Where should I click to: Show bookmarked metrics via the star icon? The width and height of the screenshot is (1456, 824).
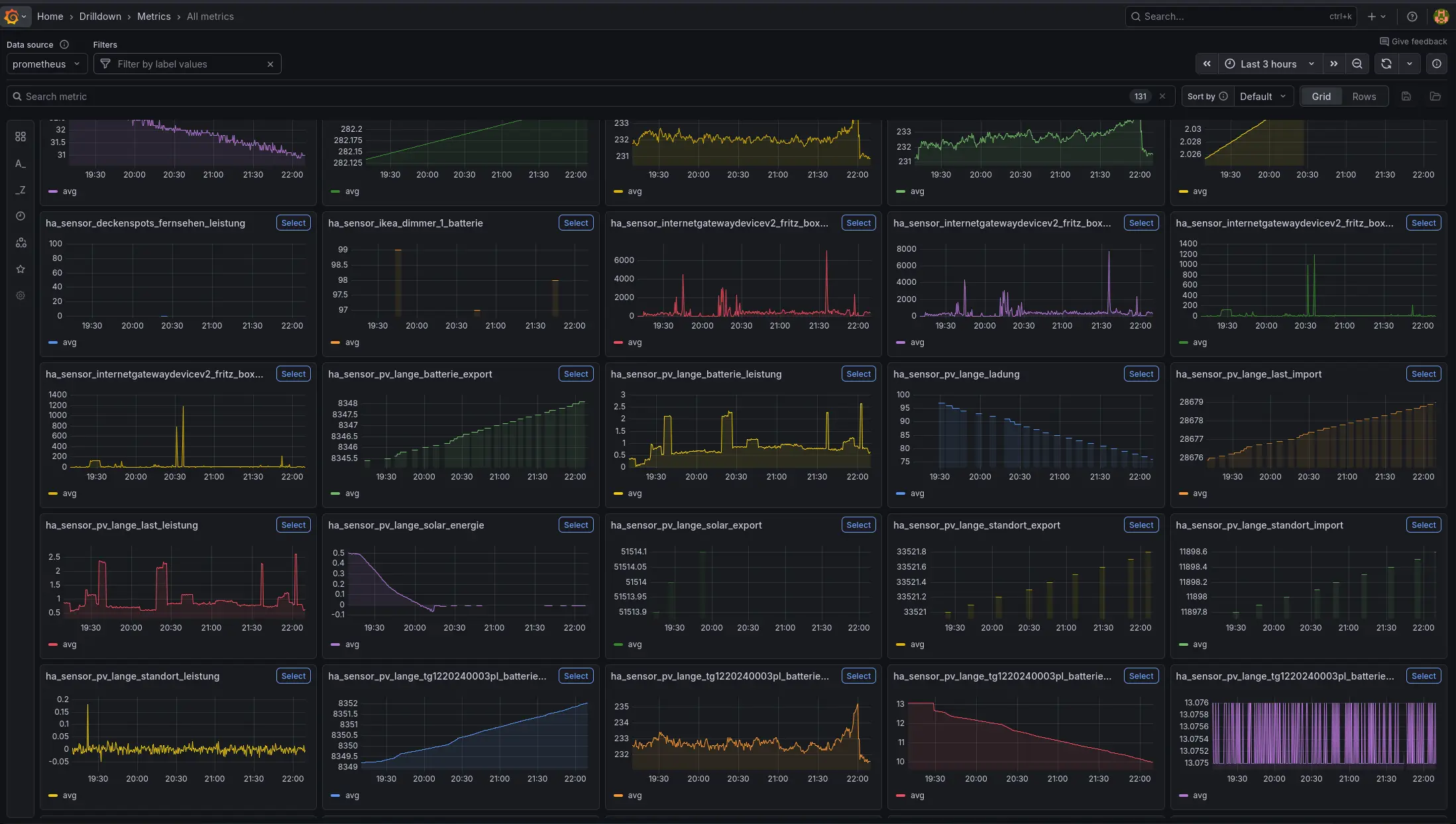pyautogui.click(x=20, y=269)
